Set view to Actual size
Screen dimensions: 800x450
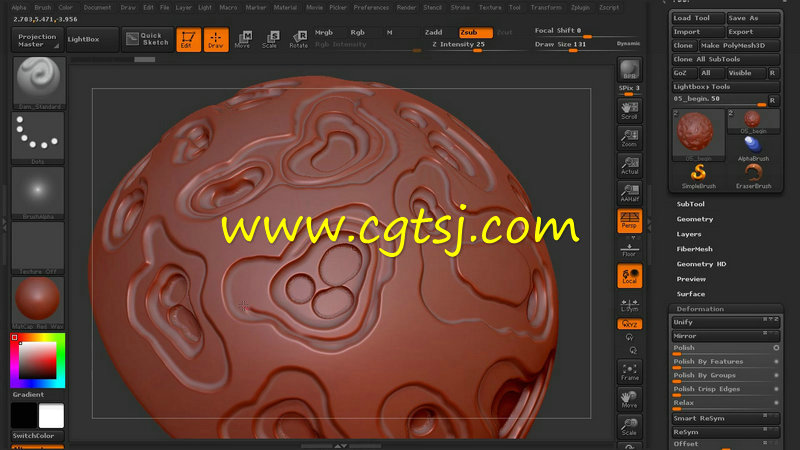(630, 166)
